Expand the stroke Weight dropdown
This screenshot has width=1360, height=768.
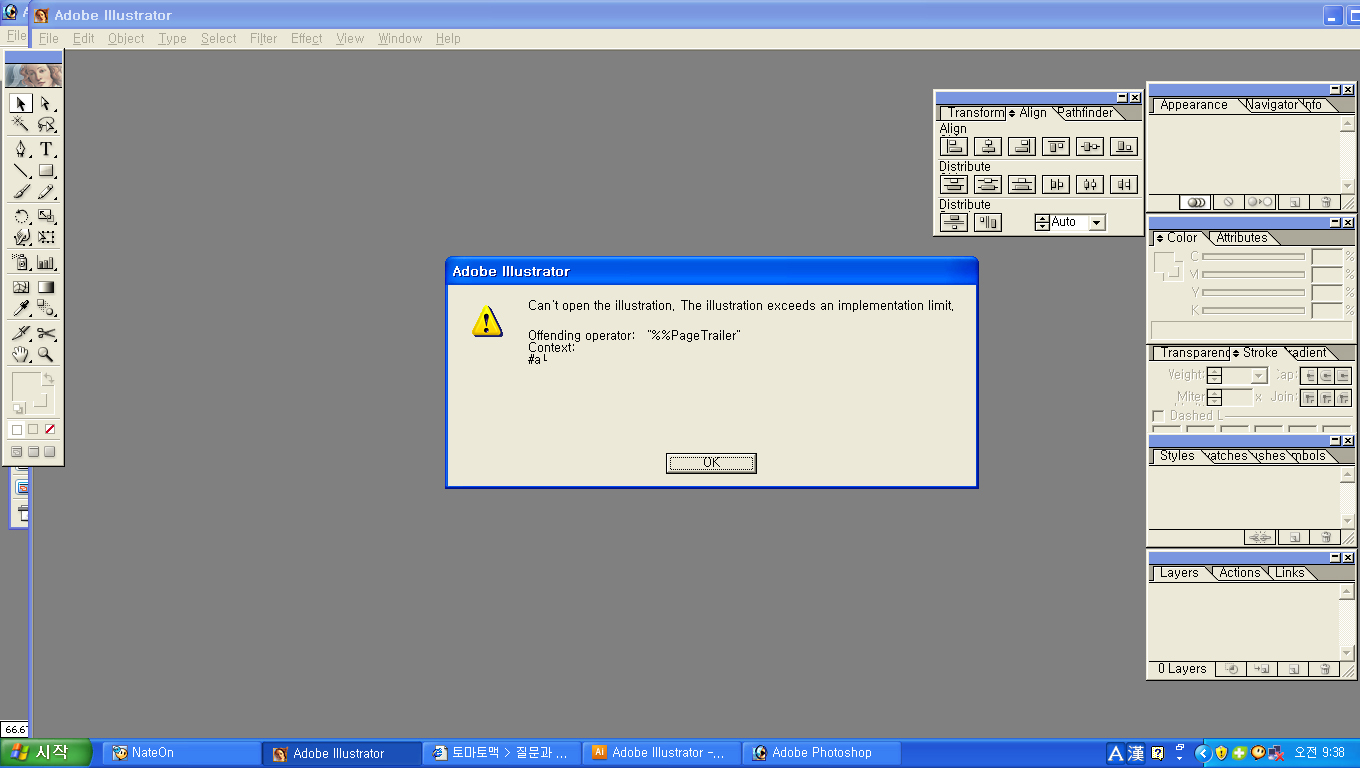tap(1259, 376)
